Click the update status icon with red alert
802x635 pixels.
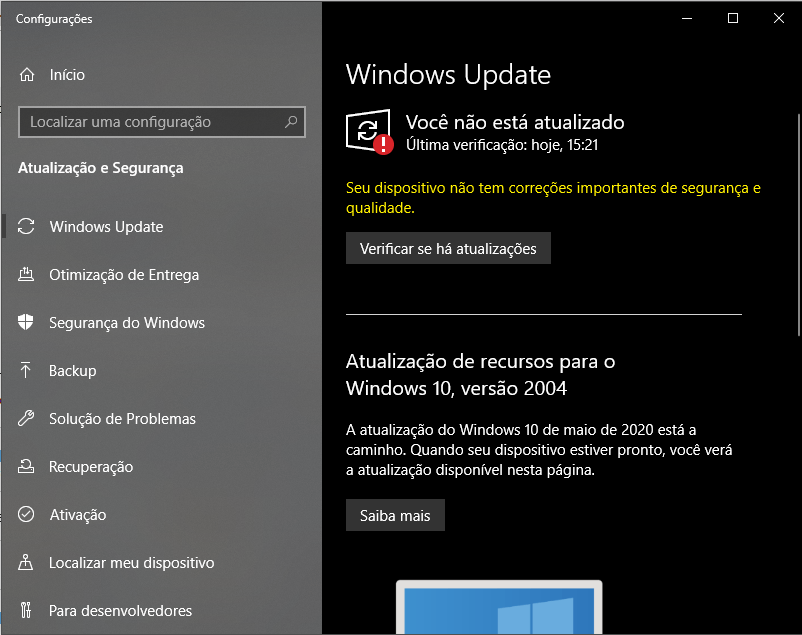370,131
